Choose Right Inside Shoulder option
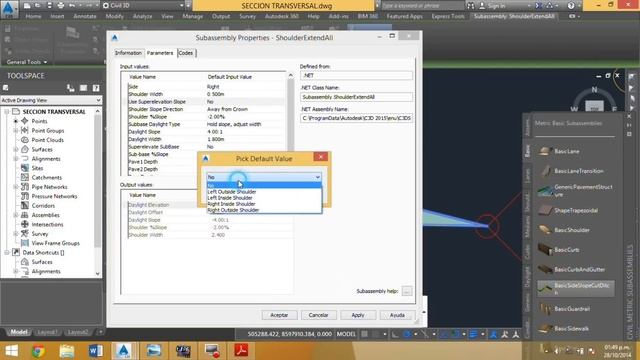 tap(264, 204)
